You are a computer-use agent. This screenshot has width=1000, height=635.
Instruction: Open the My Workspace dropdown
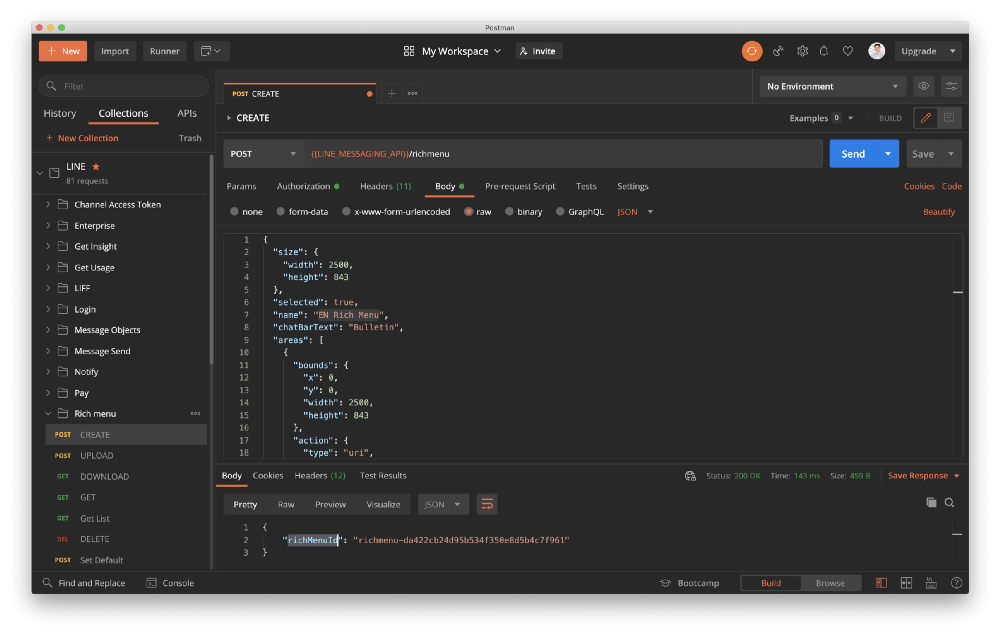pos(452,51)
